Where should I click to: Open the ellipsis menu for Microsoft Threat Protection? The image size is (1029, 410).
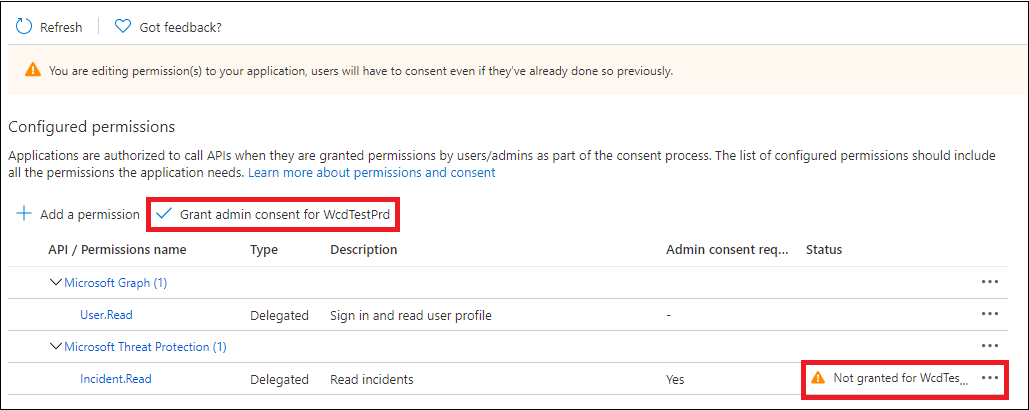pos(990,346)
